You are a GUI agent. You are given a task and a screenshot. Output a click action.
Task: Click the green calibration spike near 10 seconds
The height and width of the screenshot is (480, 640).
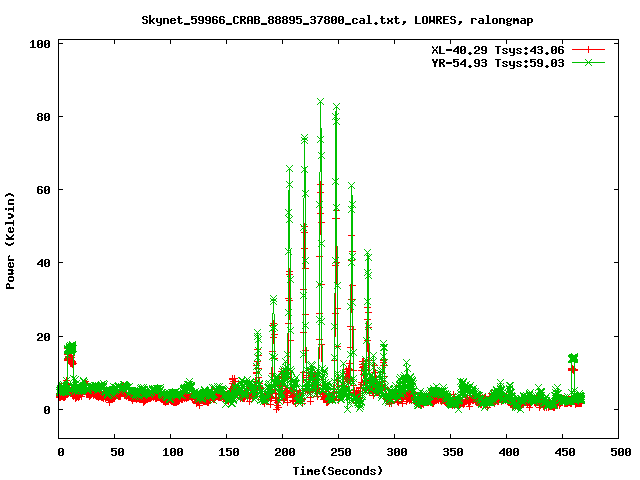click(x=70, y=348)
